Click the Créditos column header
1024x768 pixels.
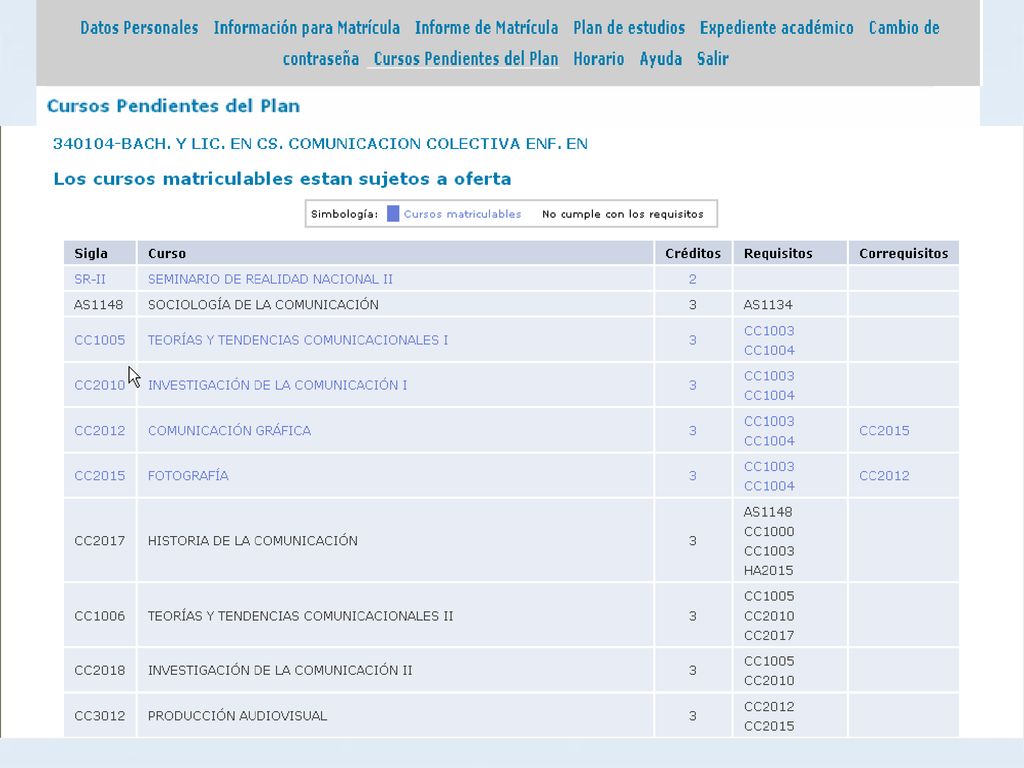[x=693, y=253]
